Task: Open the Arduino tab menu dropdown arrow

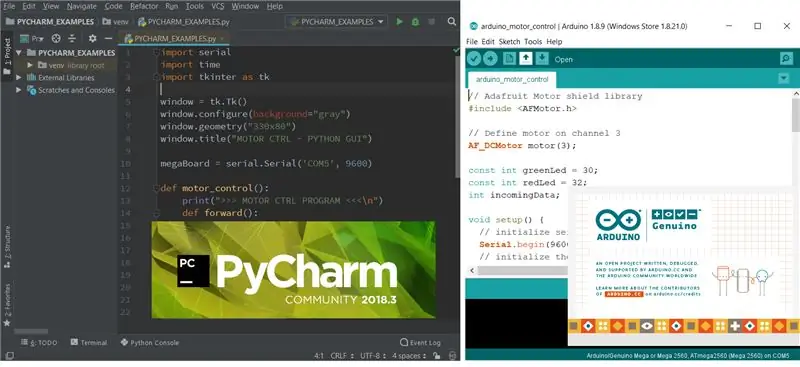Action: click(783, 79)
